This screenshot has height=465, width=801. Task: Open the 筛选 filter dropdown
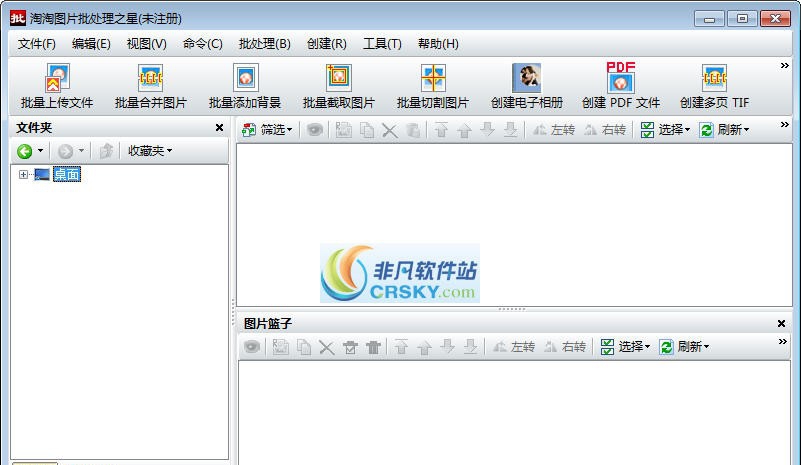coord(268,130)
